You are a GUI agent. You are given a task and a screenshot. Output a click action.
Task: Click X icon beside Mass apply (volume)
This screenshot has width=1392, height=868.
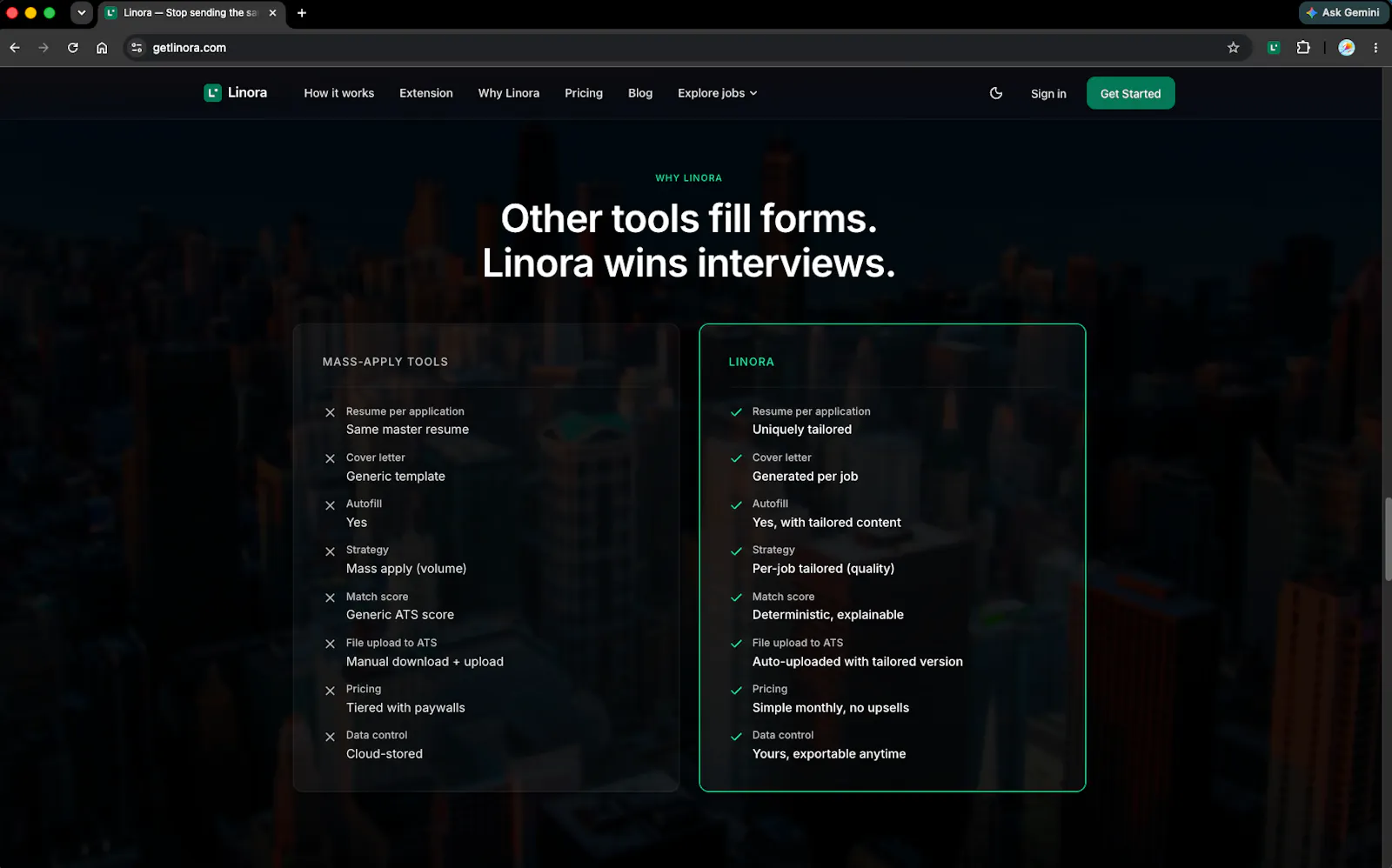click(x=330, y=551)
